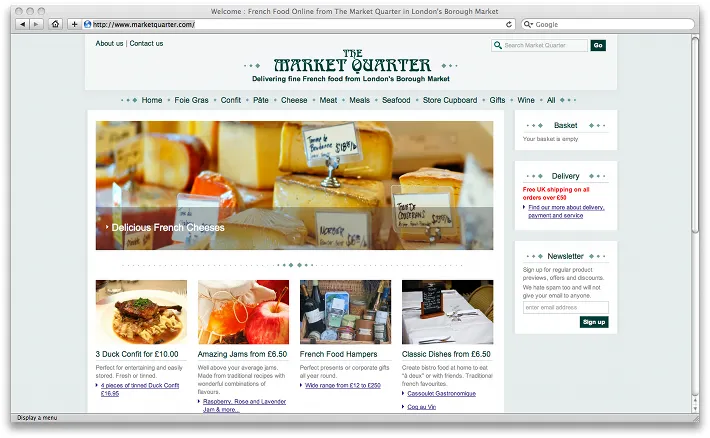The image size is (710, 438).
Task: Click the globe site icon in the address bar
Action: pos(87,24)
